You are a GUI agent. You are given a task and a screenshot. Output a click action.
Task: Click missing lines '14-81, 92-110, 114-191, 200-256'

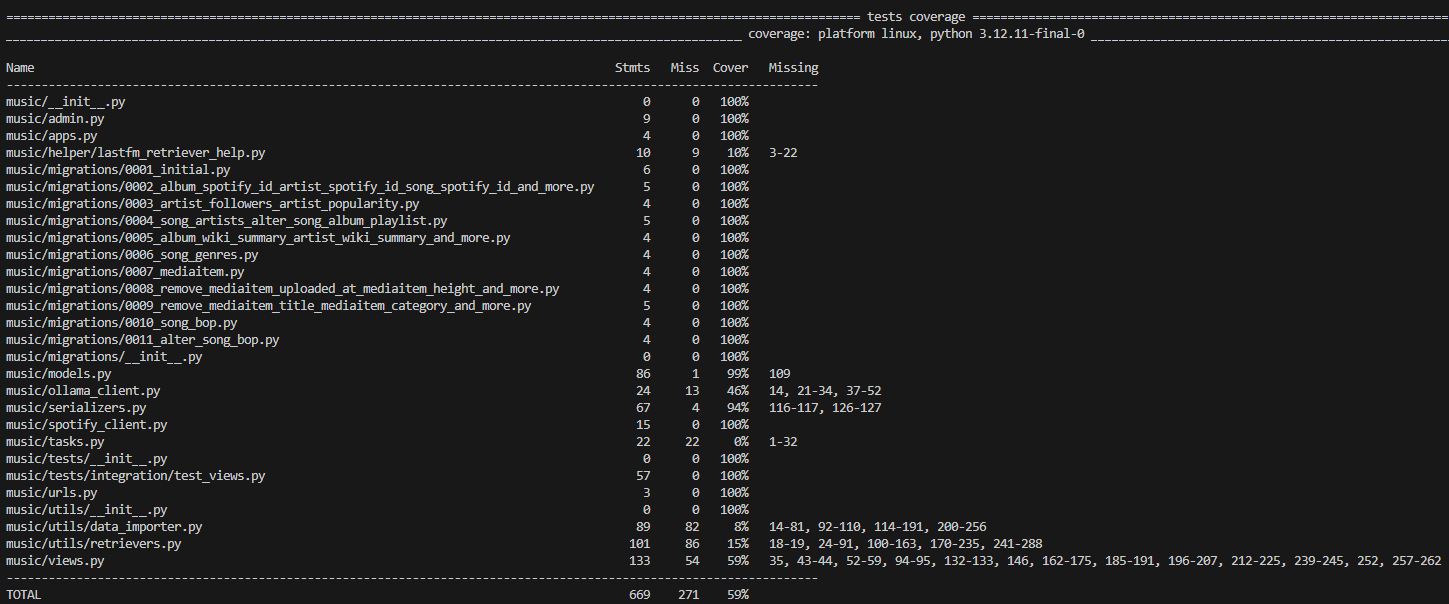point(877,527)
